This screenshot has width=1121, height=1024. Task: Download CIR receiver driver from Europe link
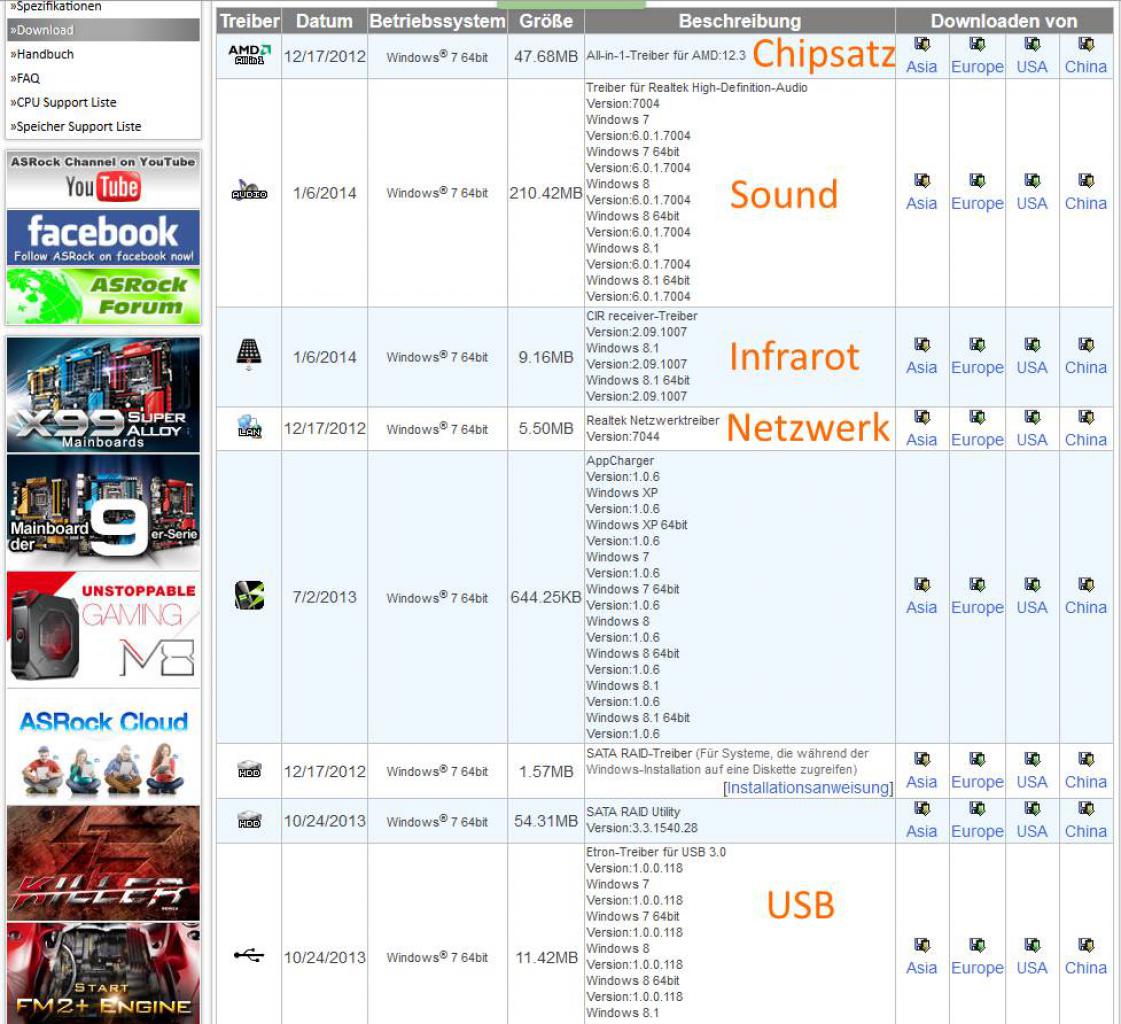(977, 368)
